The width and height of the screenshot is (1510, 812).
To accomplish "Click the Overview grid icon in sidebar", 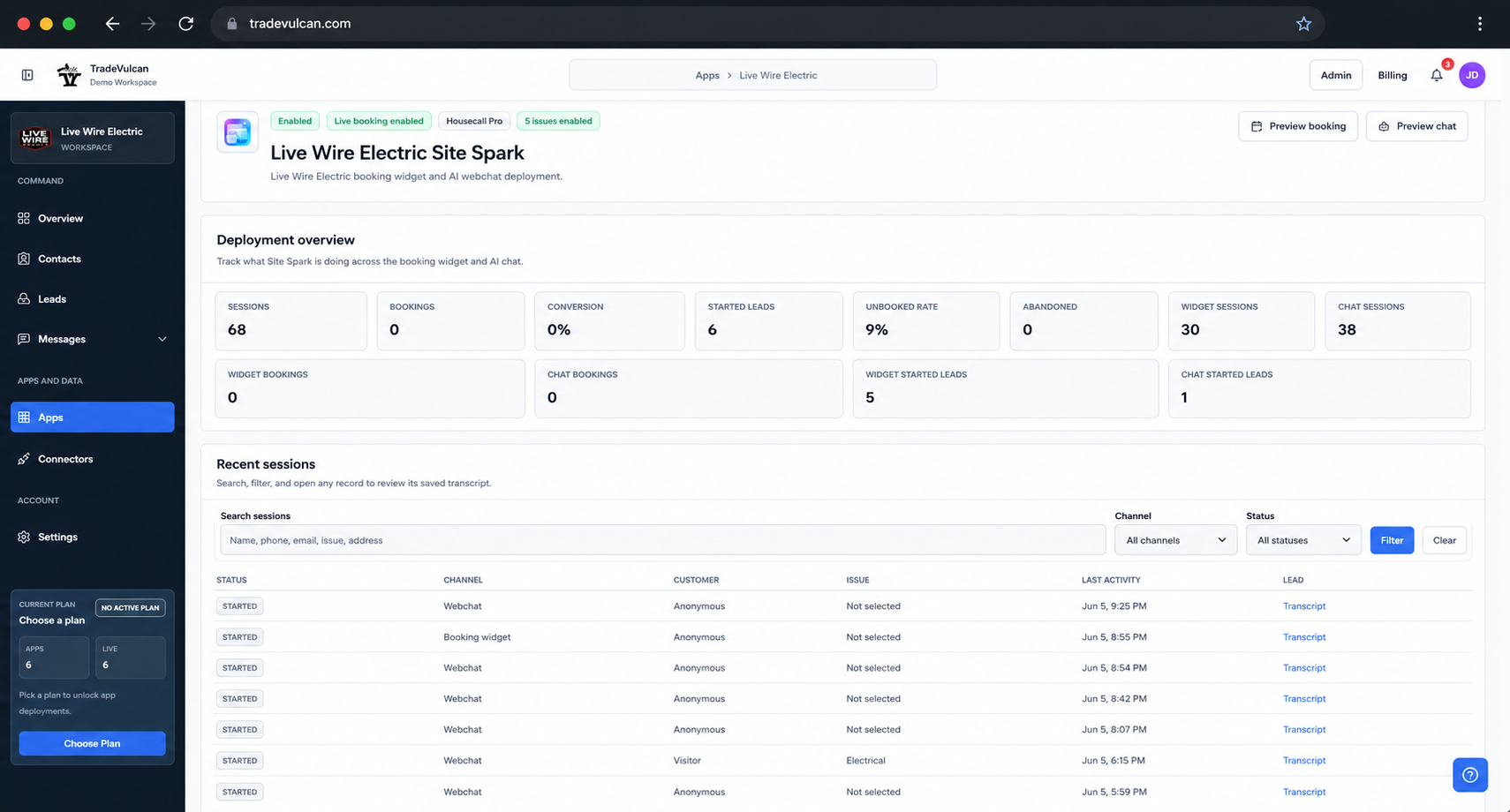I will 24,218.
